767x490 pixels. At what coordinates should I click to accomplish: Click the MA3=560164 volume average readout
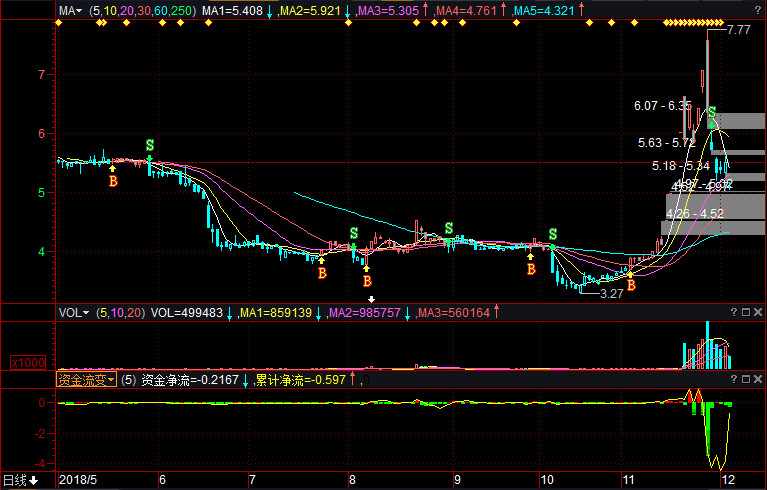click(x=454, y=313)
